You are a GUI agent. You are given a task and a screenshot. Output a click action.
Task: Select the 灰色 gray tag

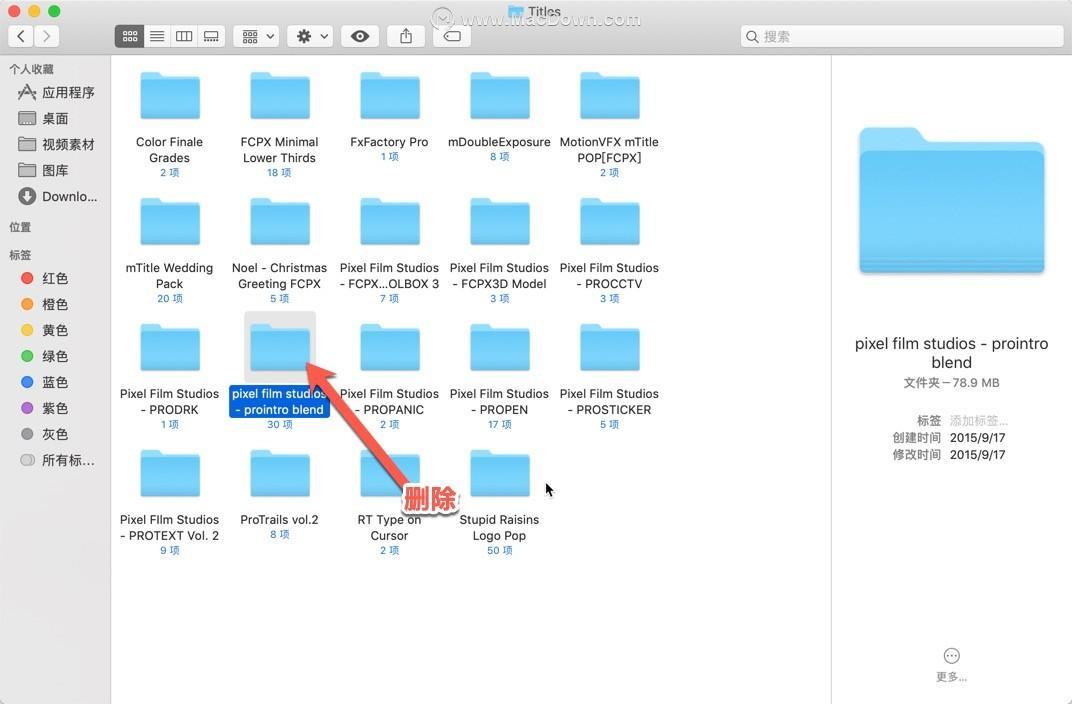pyautogui.click(x=45, y=434)
